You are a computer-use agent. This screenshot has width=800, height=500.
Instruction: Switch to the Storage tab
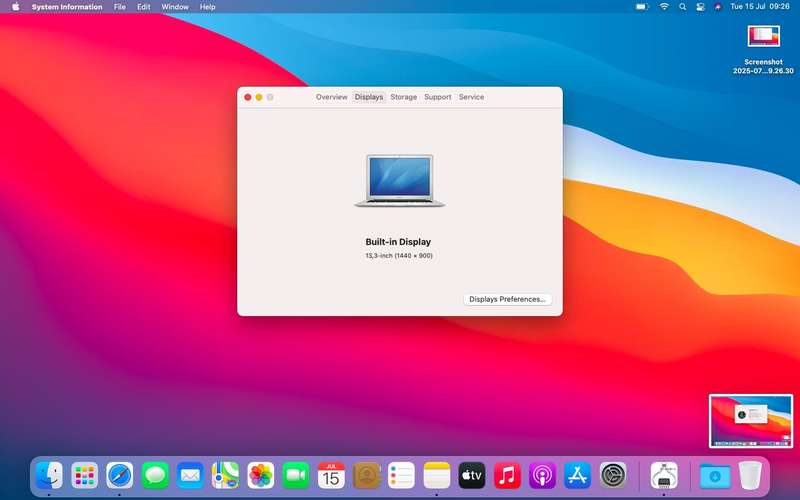click(404, 97)
